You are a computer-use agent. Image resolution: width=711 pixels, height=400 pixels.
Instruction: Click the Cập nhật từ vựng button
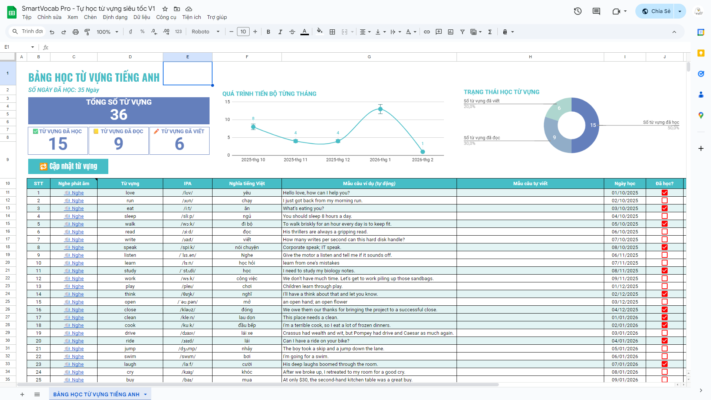70,166
